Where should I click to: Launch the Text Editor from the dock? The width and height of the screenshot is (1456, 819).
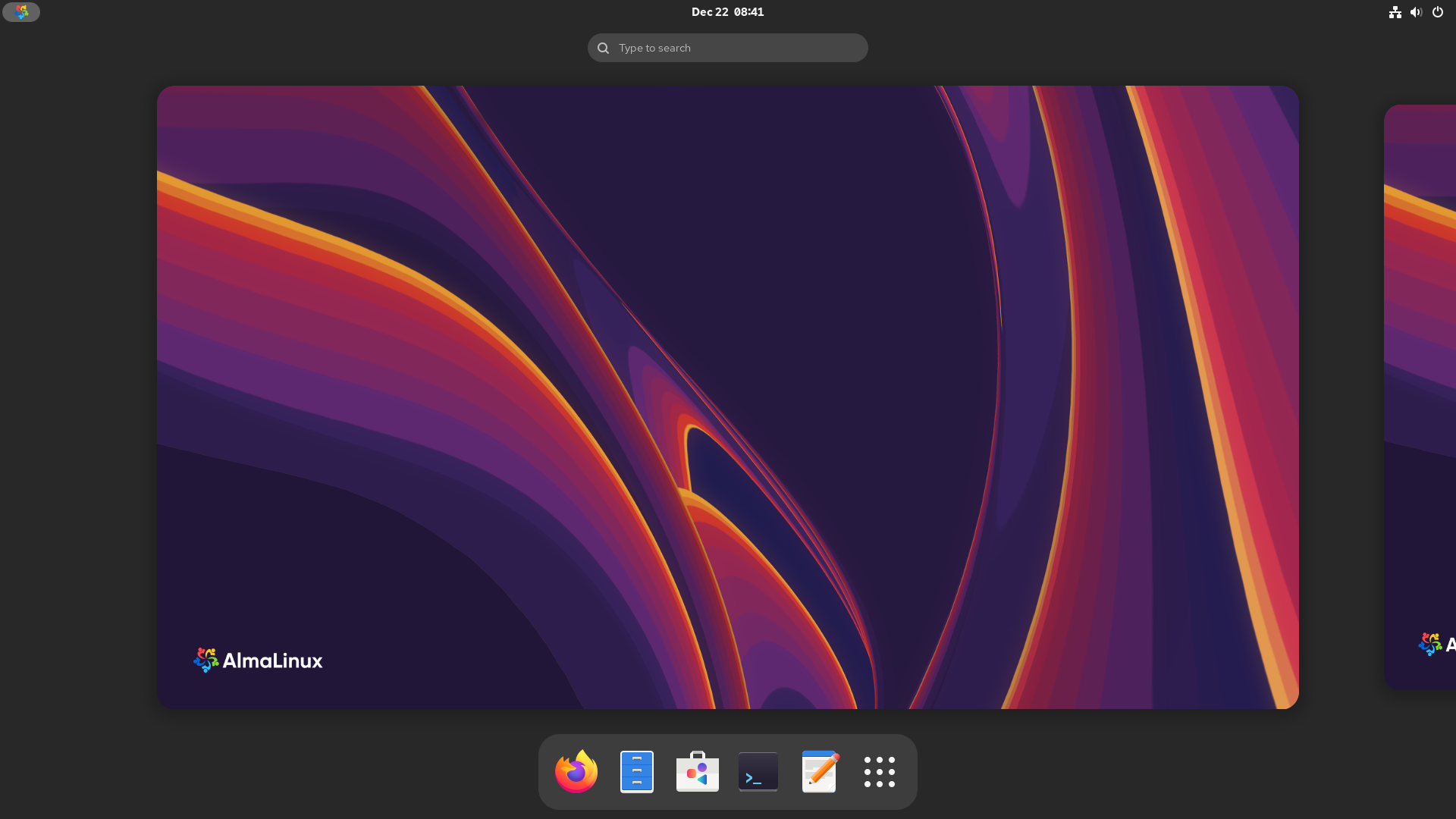coord(819,771)
